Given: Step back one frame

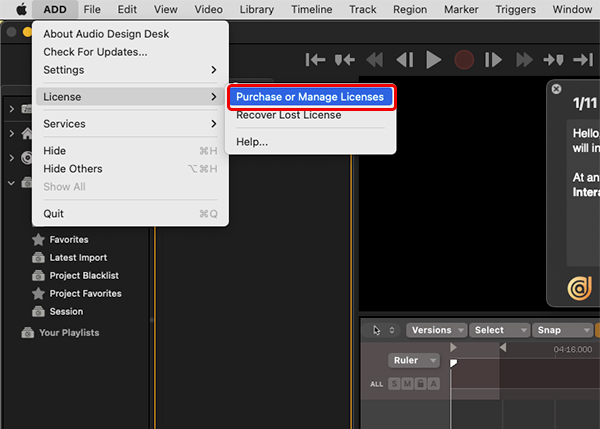Looking at the screenshot, I should coord(404,60).
